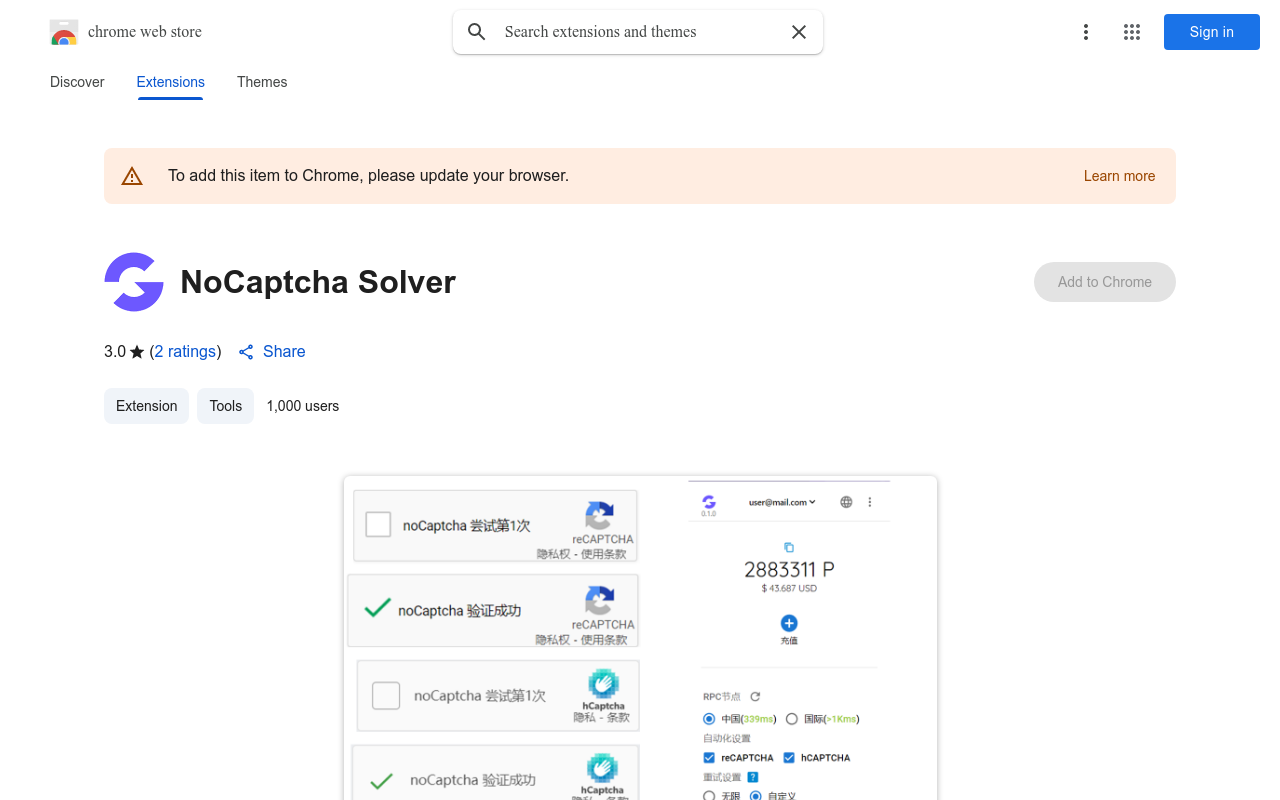Screen dimensions: 1280x800
Task: Uncheck the reCAPTCHA automation checkbox
Action: click(709, 756)
